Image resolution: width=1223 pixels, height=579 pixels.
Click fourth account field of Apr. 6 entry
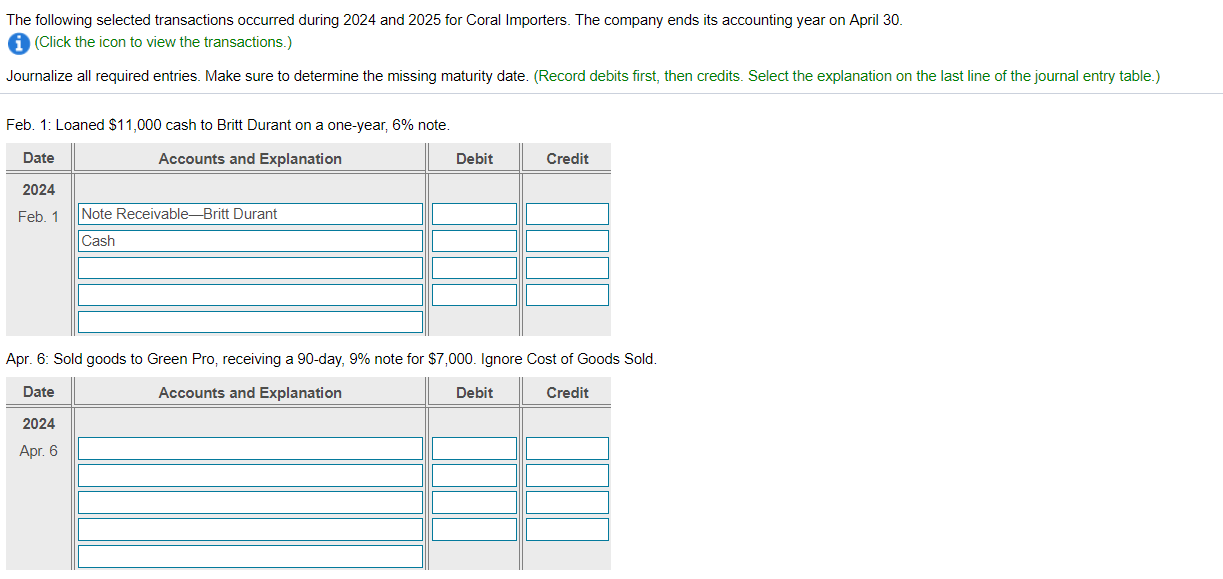pos(250,529)
